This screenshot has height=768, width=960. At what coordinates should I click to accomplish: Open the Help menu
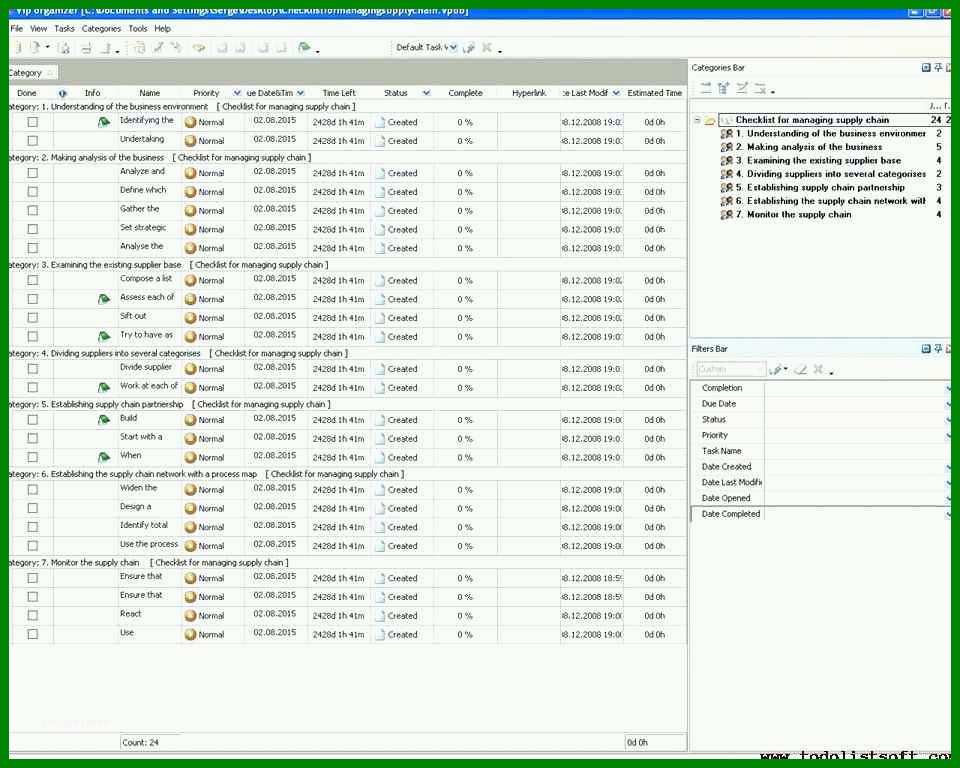coord(162,29)
